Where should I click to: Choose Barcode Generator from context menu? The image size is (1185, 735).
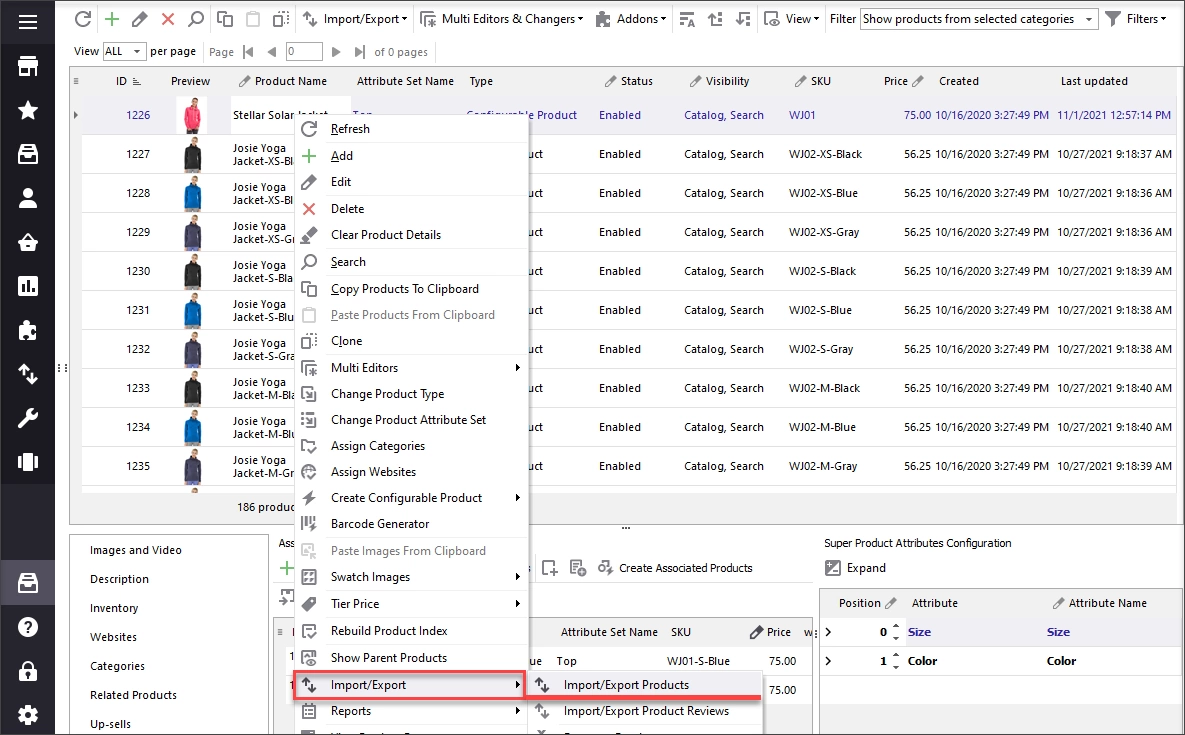411,524
